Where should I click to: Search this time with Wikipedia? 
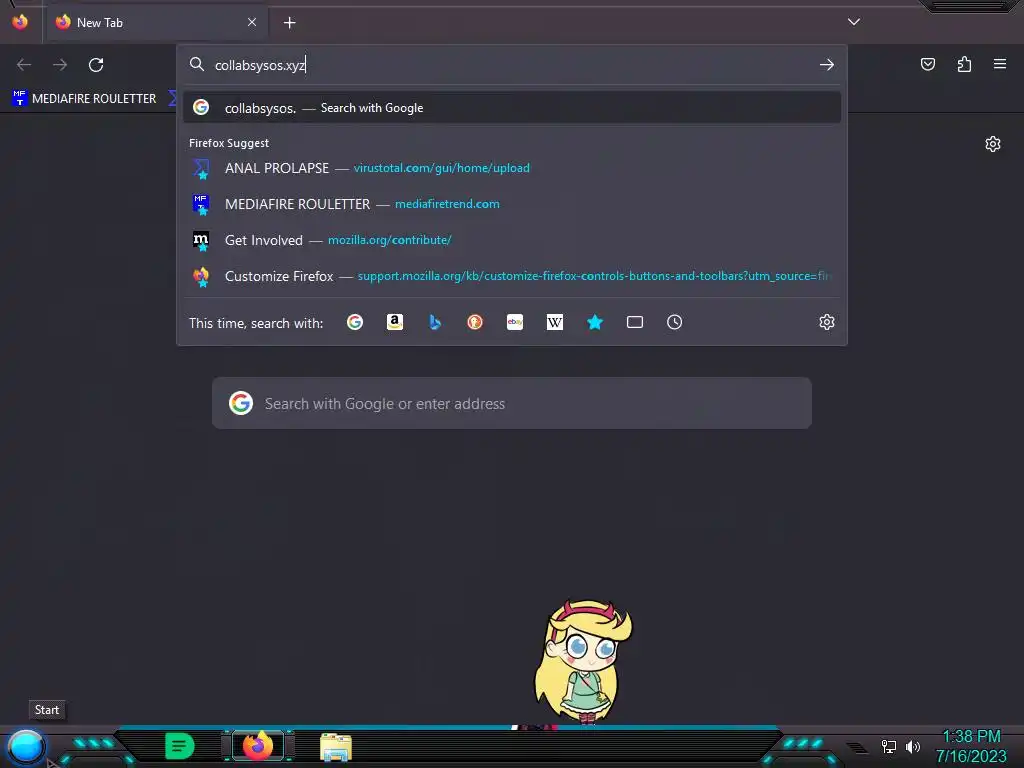coord(554,322)
